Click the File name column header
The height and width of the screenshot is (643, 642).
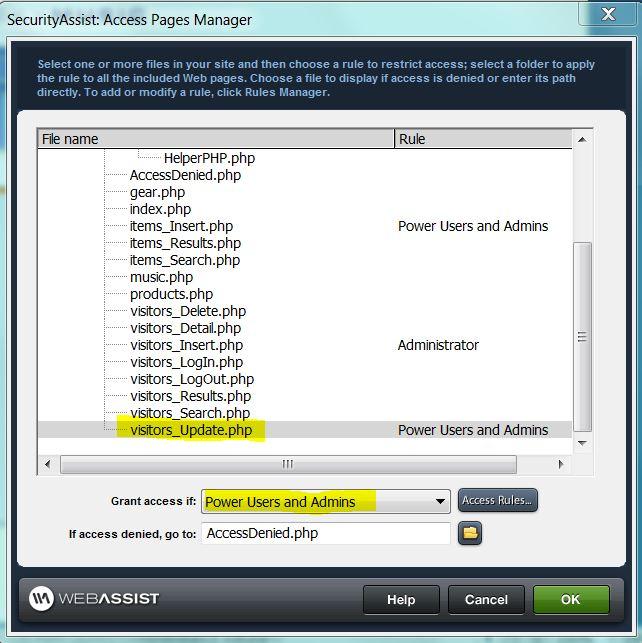coord(216,139)
